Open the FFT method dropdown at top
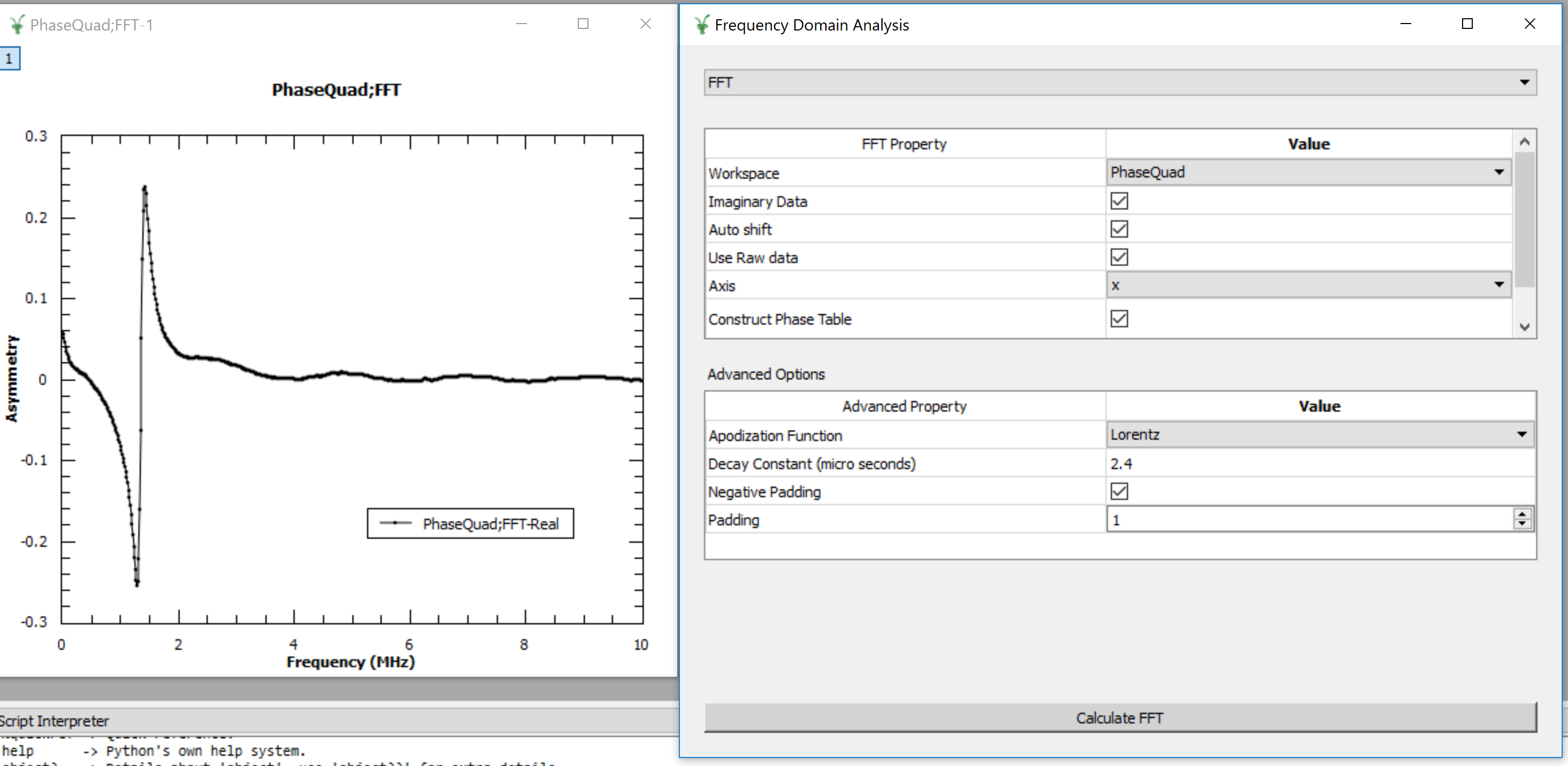1568x766 pixels. (x=1120, y=82)
